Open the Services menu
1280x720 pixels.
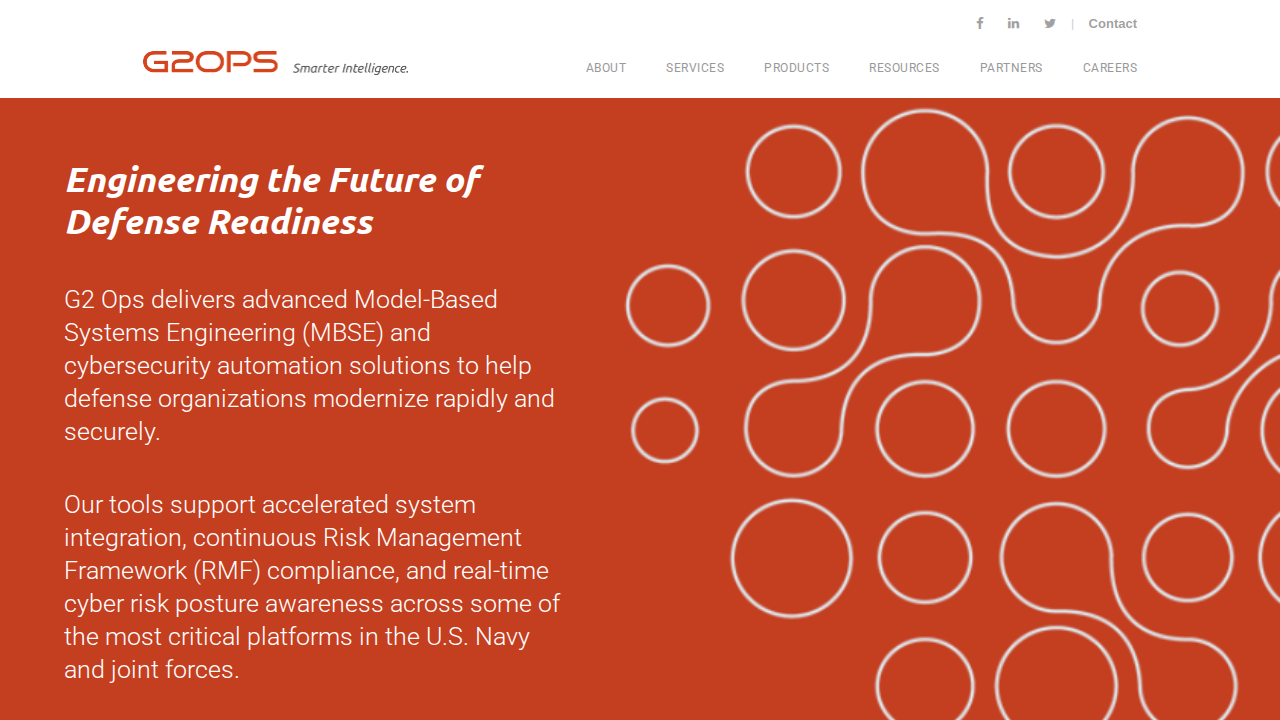point(695,68)
